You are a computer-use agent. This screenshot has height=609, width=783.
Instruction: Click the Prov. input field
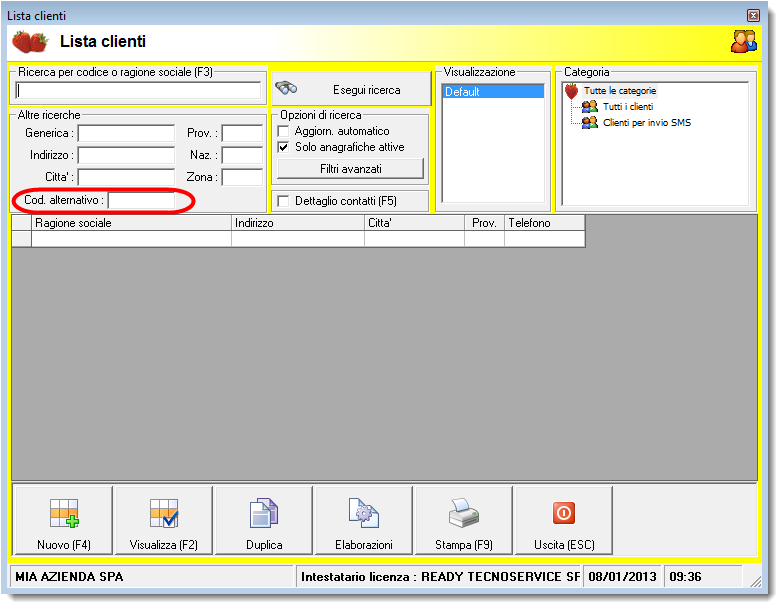[x=242, y=134]
